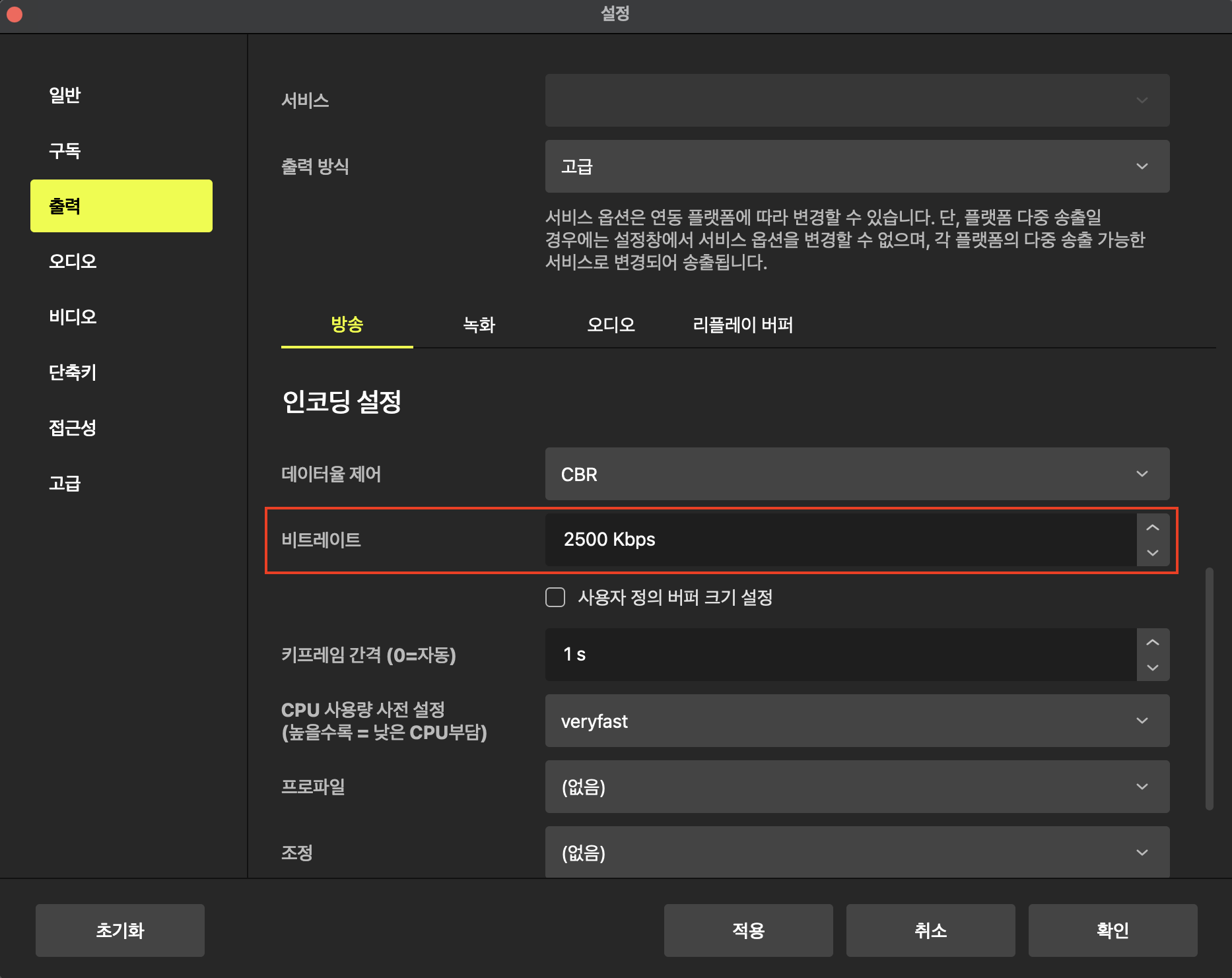The width and height of the screenshot is (1232, 978).
Task: Open the 출력 방식 dropdown showing 고급
Action: [856, 166]
